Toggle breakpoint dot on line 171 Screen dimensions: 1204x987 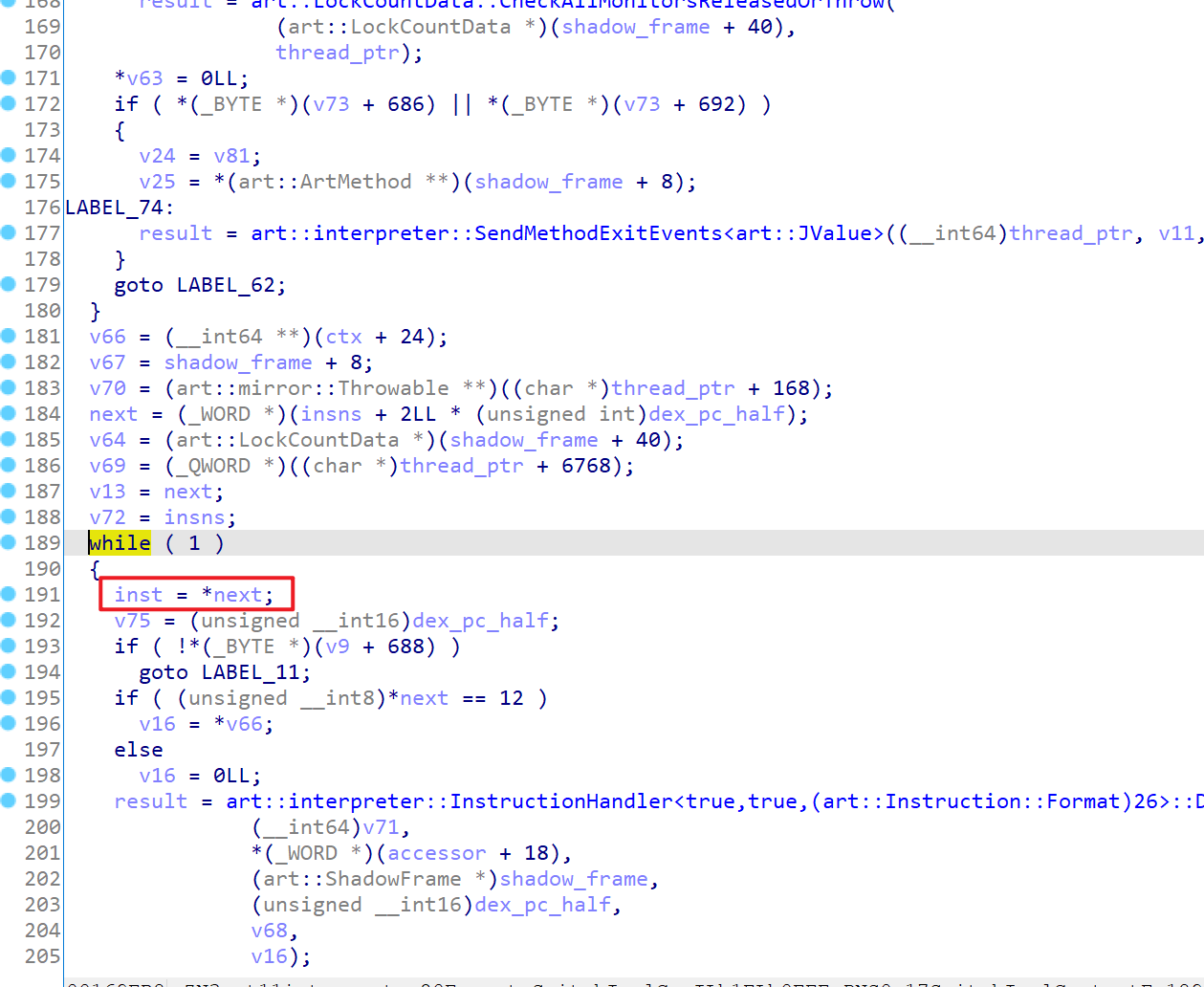click(9, 77)
